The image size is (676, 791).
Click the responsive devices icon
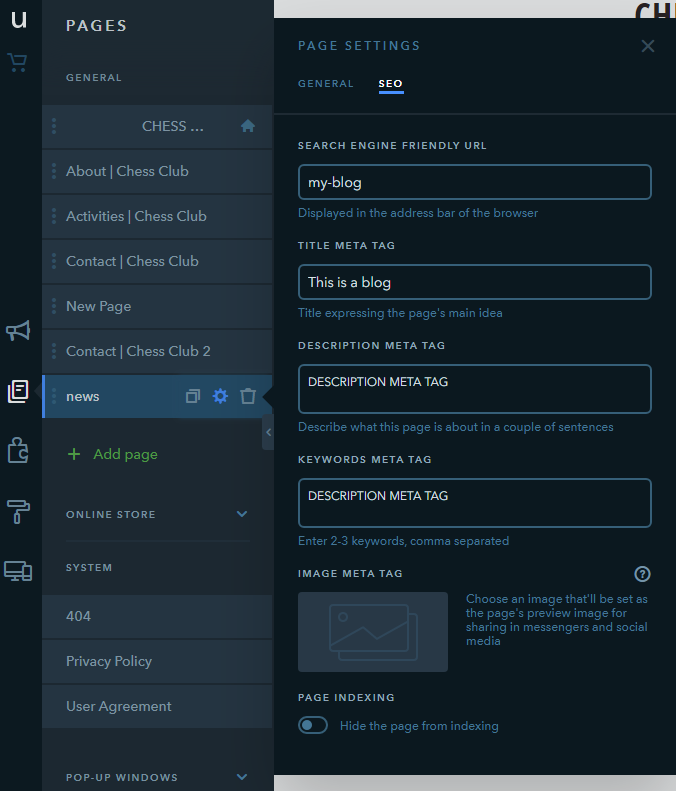pyautogui.click(x=18, y=571)
